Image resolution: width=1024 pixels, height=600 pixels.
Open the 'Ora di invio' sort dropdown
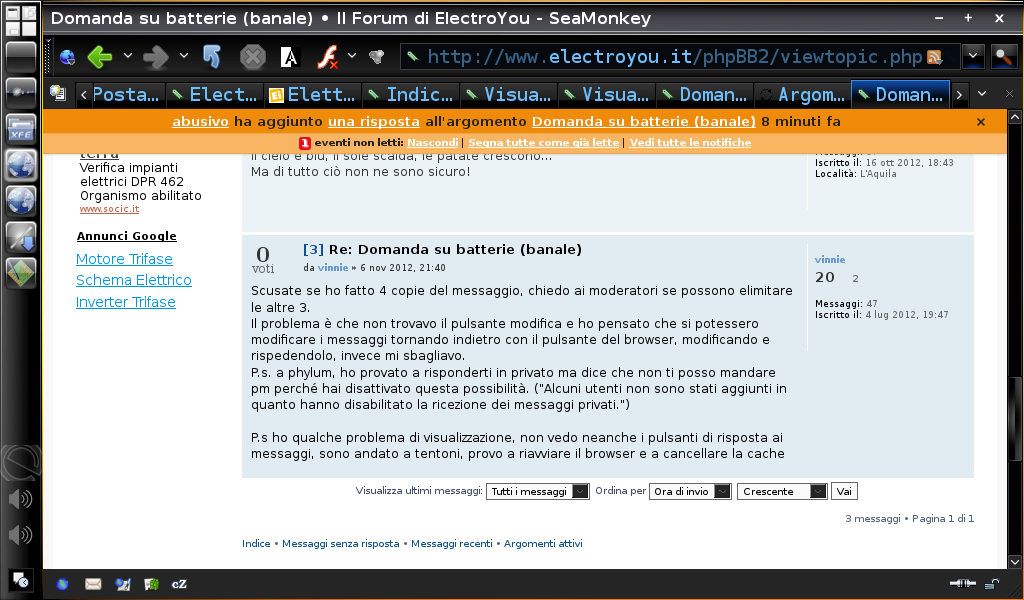tap(688, 491)
